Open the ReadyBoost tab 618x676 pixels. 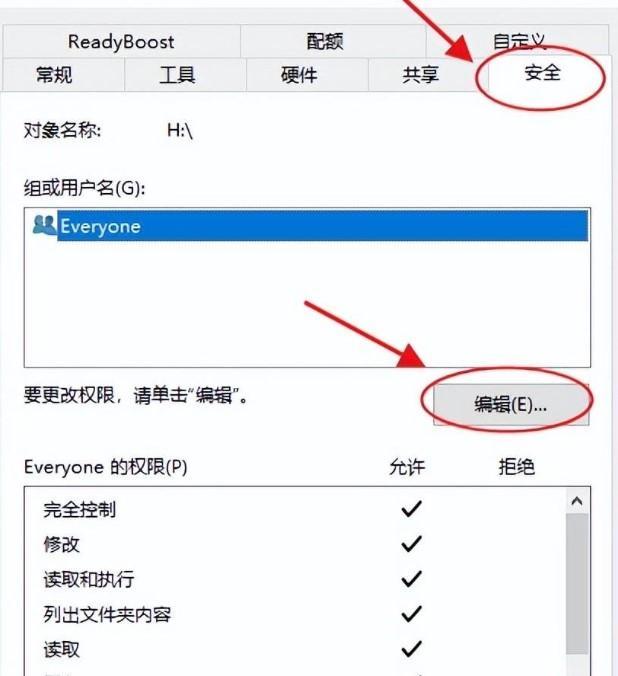click(x=121, y=41)
